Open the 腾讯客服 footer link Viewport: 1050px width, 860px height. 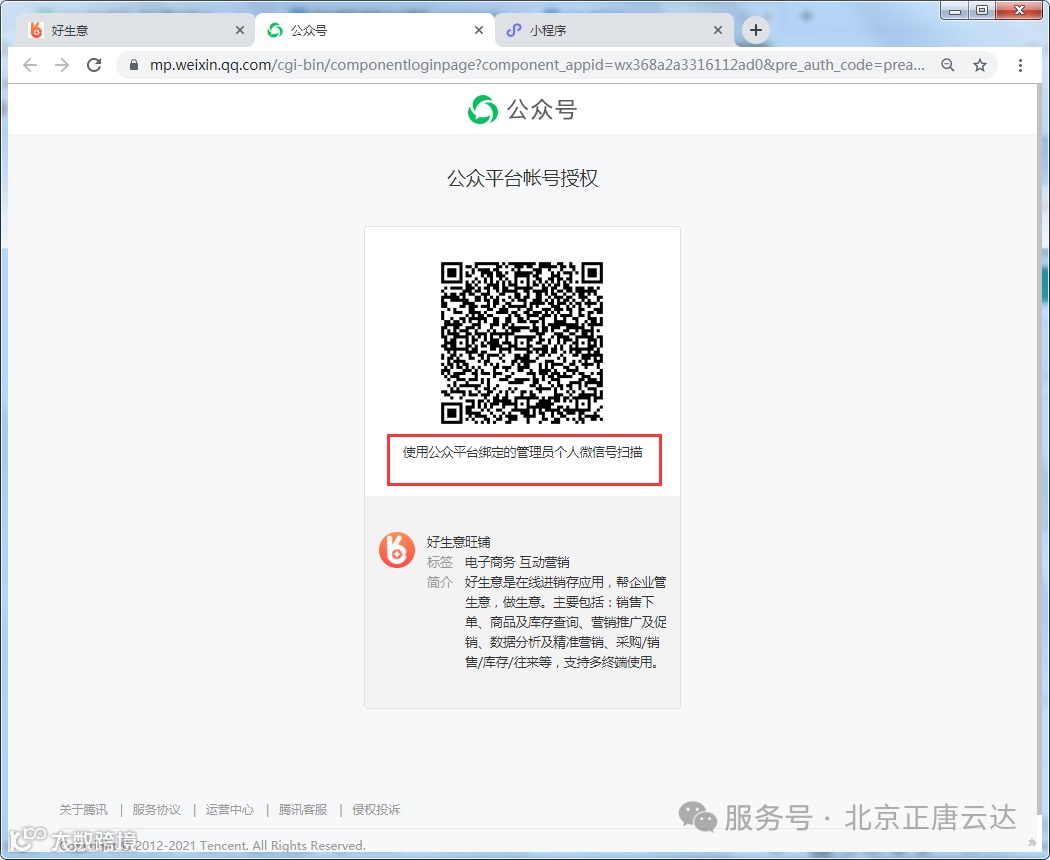303,810
